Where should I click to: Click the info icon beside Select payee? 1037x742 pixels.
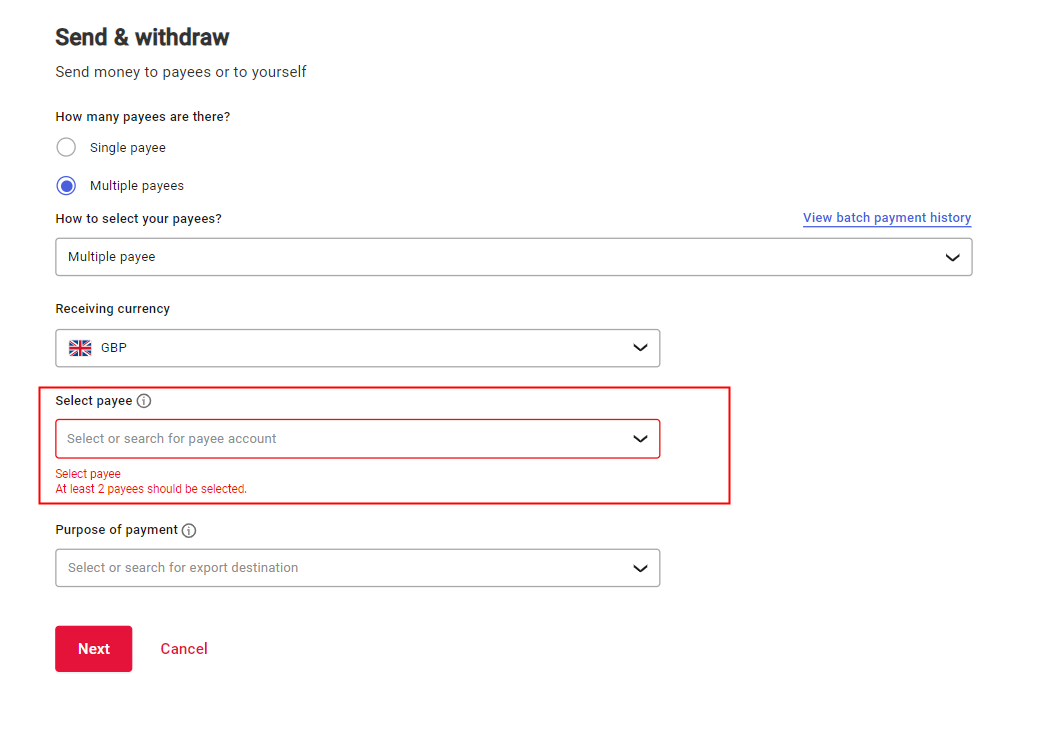(x=144, y=401)
